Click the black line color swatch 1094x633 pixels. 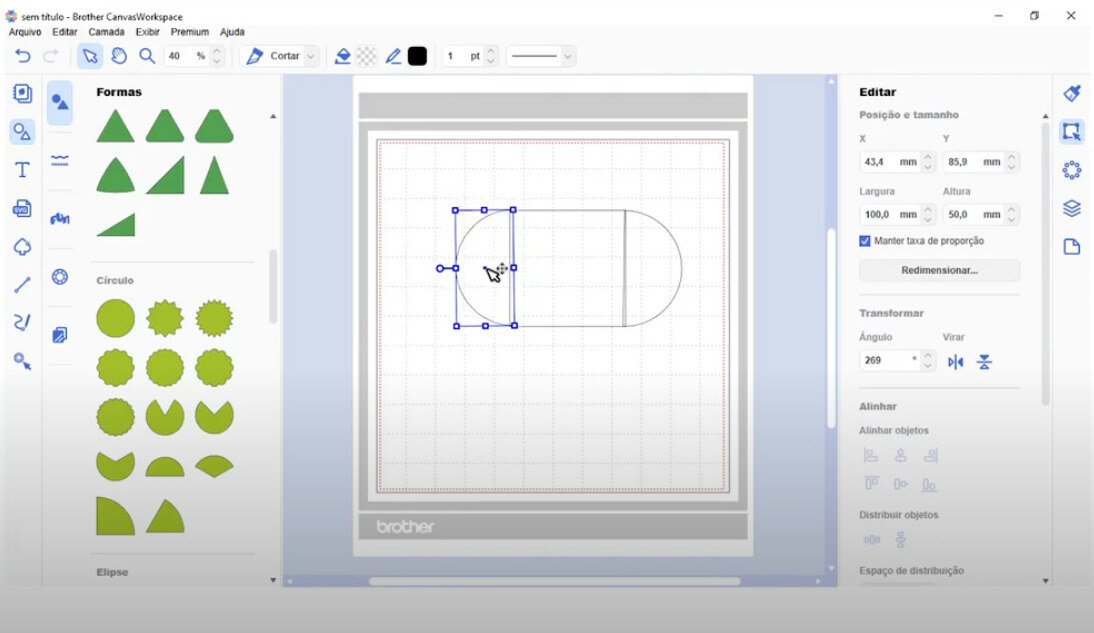point(417,56)
